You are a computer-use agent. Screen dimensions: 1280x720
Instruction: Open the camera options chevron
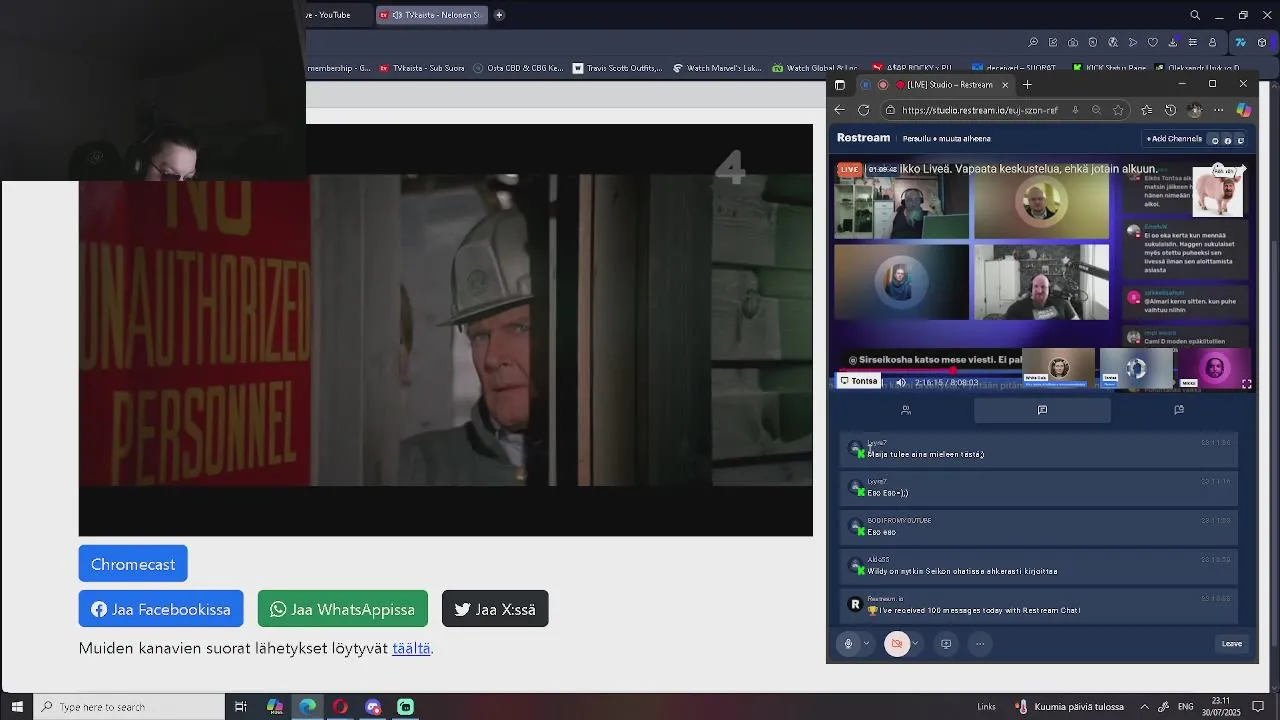pos(915,644)
